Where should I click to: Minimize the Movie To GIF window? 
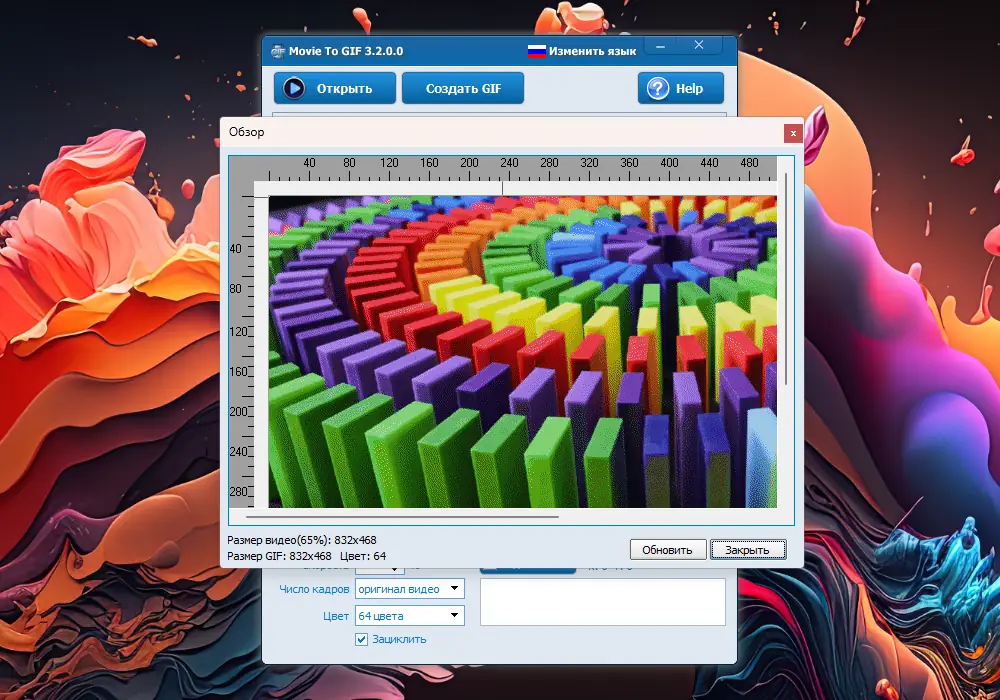[661, 46]
